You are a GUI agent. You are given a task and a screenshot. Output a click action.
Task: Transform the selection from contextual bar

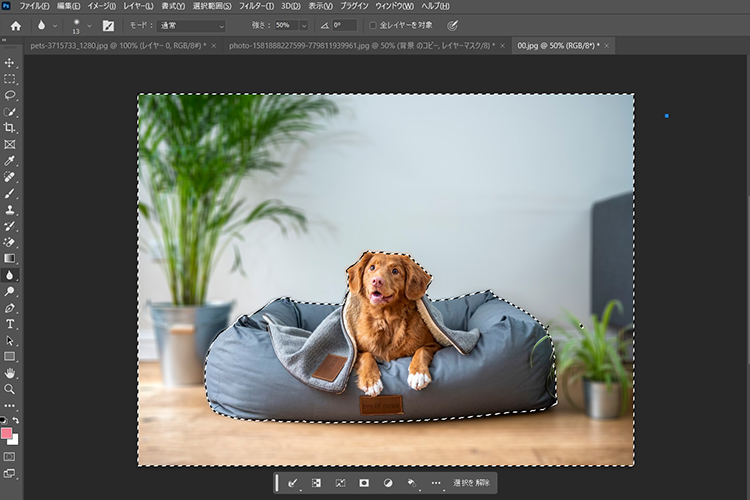(x=340, y=483)
